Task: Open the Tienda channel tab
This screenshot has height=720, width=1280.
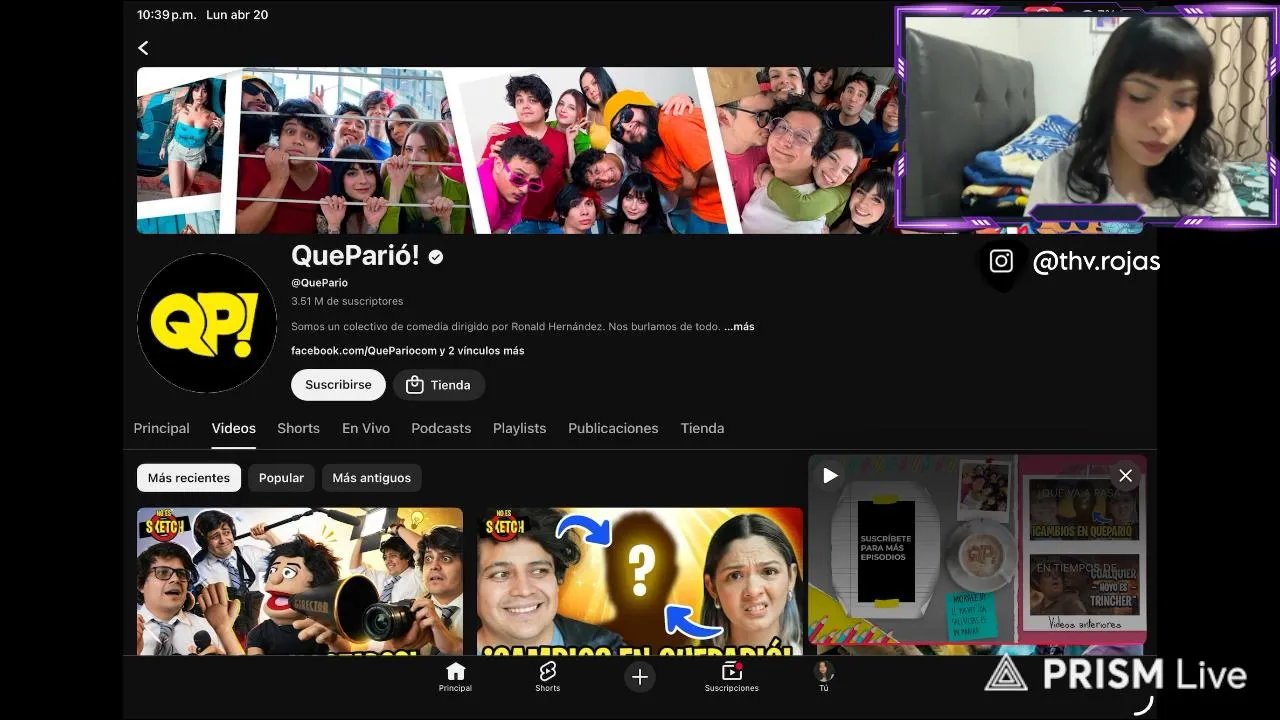Action: point(702,428)
